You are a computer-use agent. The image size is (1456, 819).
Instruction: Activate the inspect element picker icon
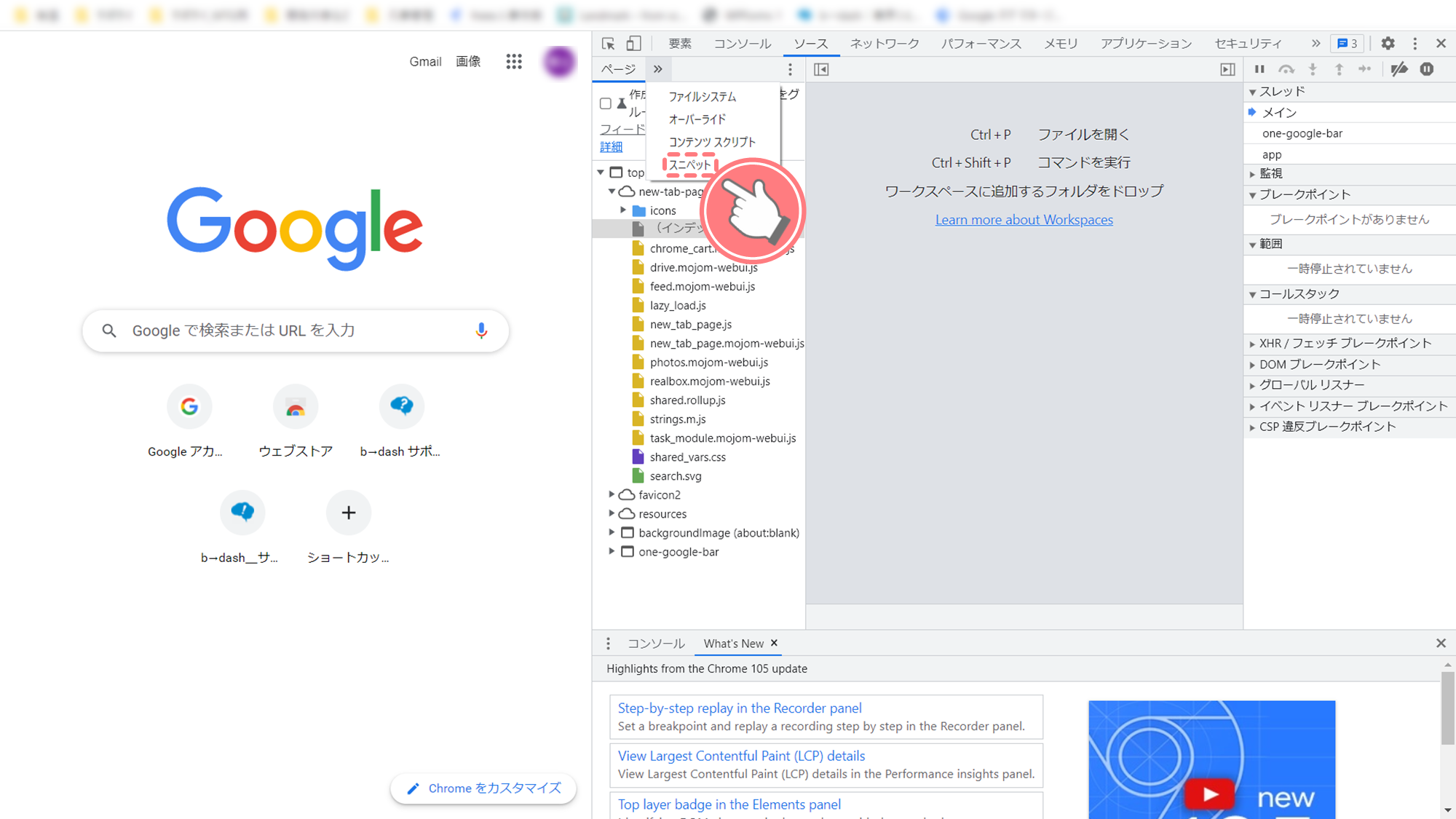coord(608,44)
